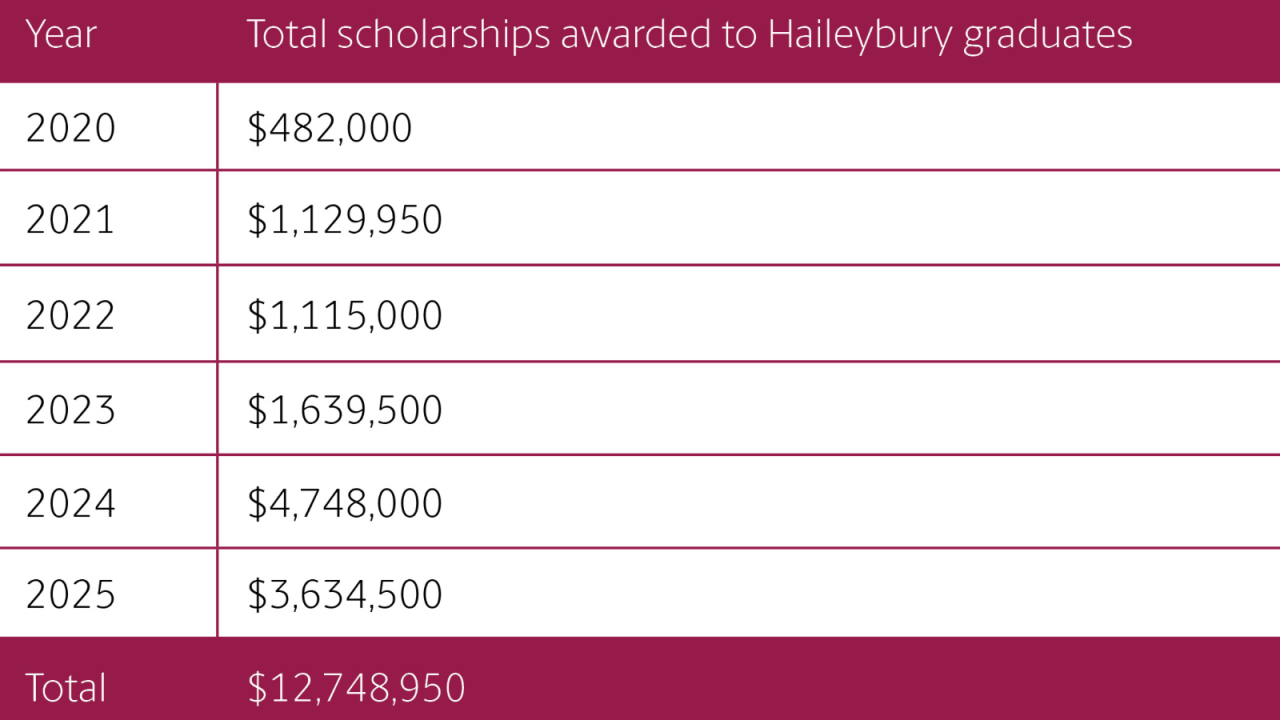Click the 2023 year cell
Viewport: 1280px width, 720px height.
[x=70, y=410]
